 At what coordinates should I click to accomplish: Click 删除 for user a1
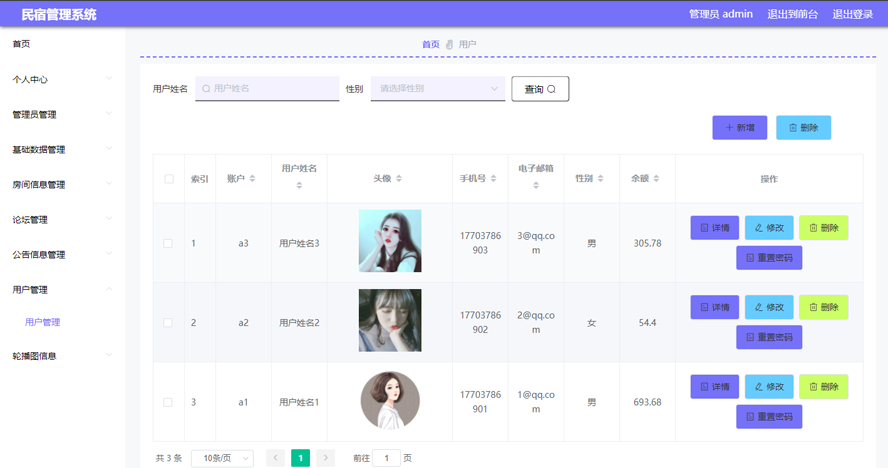point(823,386)
